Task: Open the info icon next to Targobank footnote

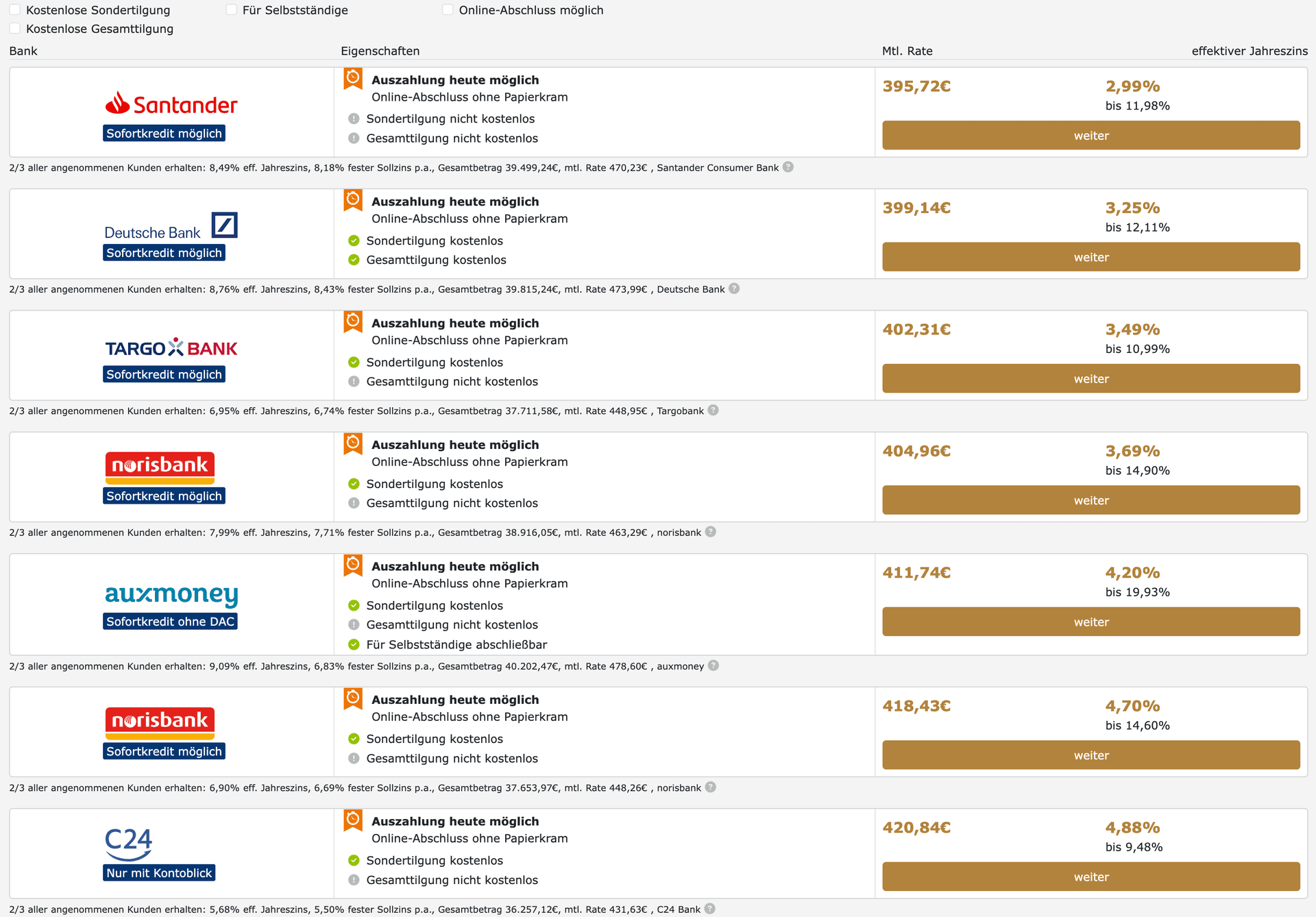Action: (x=714, y=411)
